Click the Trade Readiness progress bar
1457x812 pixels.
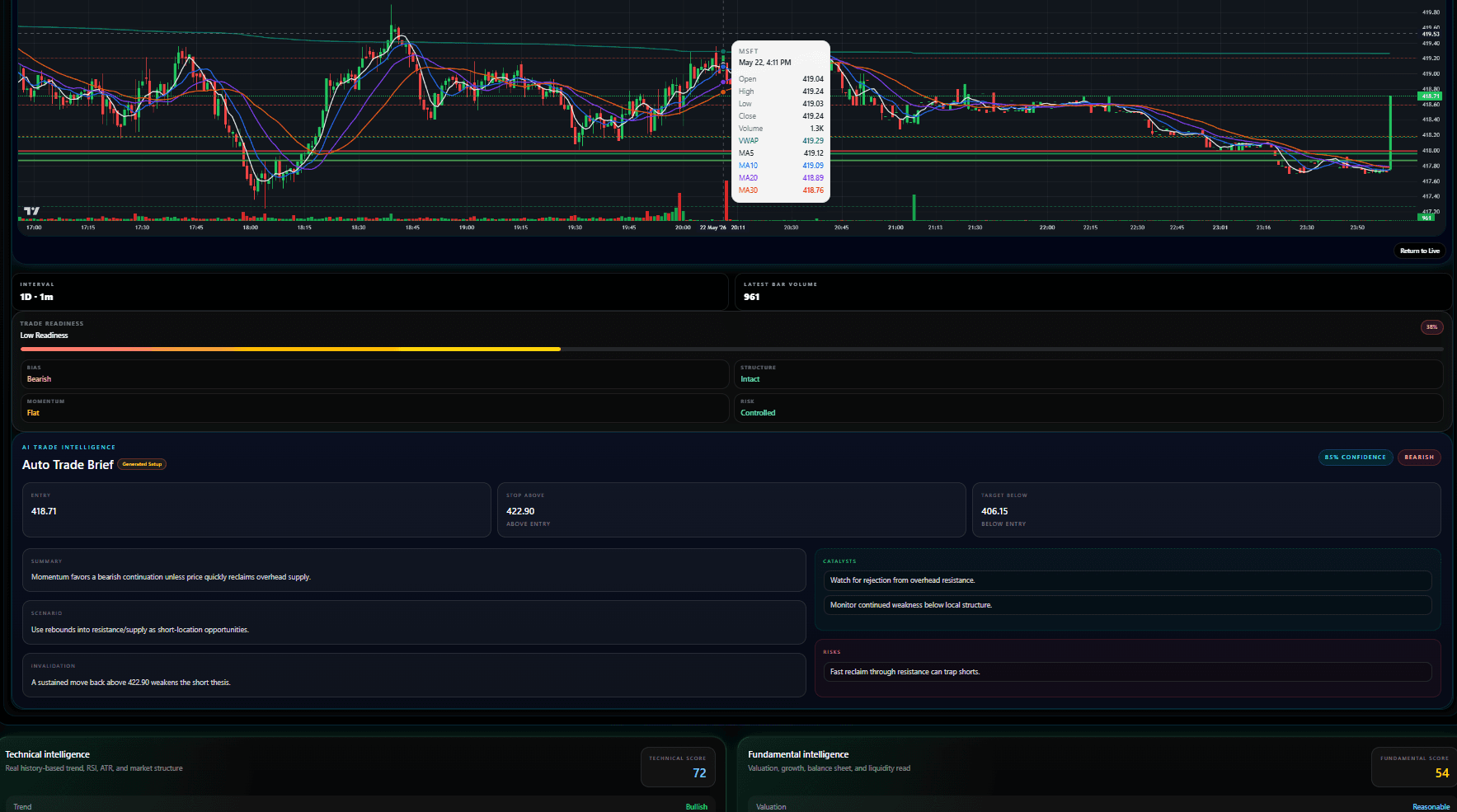click(731, 350)
